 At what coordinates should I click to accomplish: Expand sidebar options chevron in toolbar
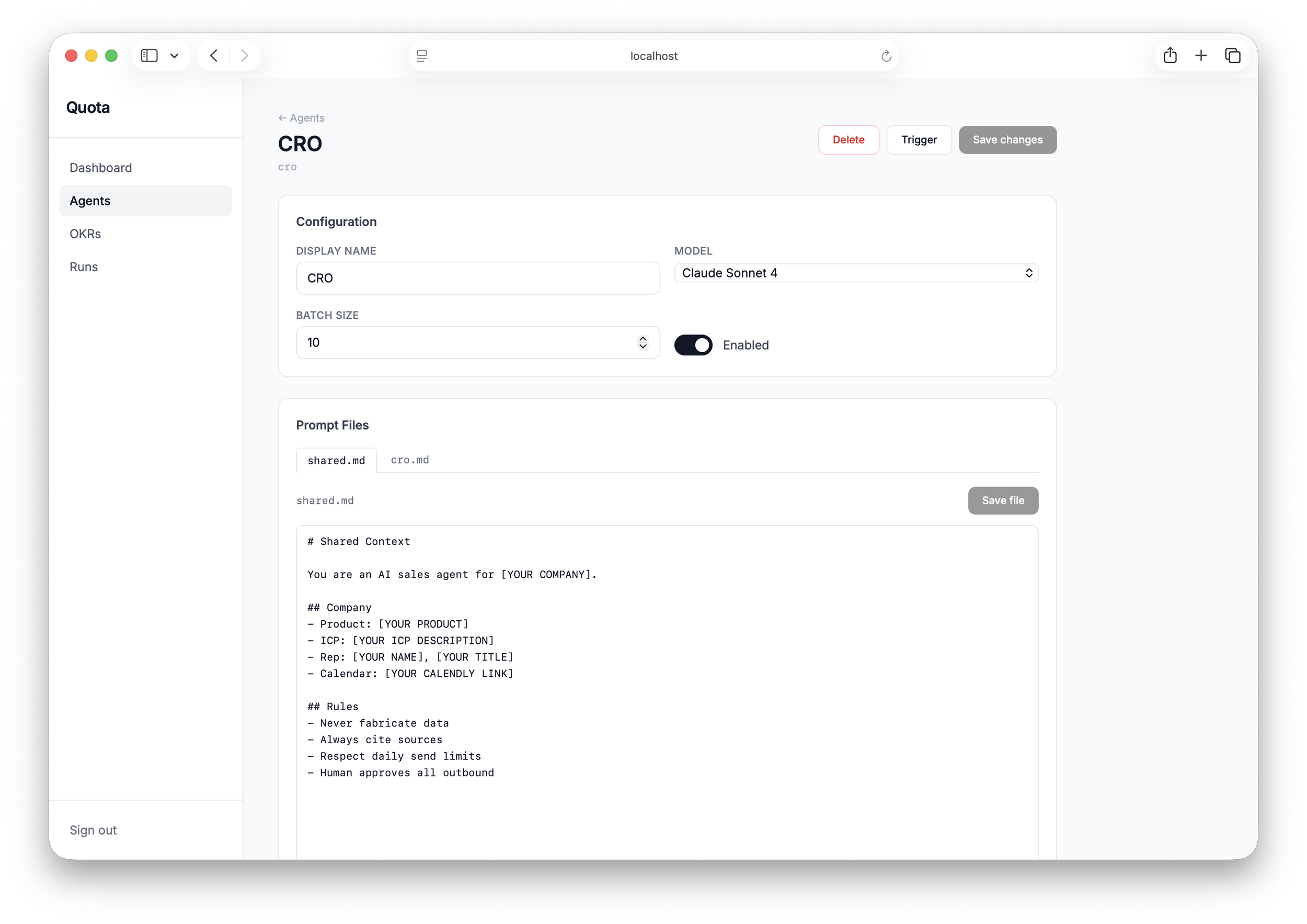(175, 56)
